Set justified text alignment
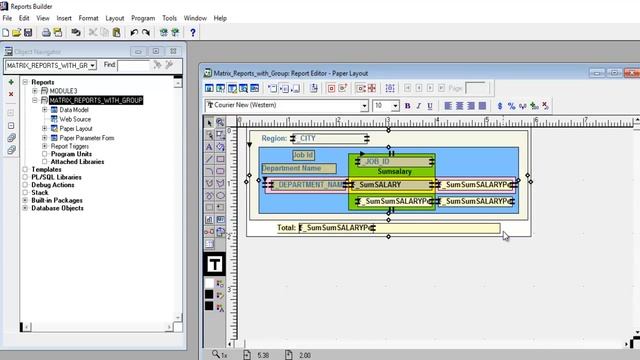Viewport: 640px width, 360px height. pyautogui.click(x=482, y=106)
